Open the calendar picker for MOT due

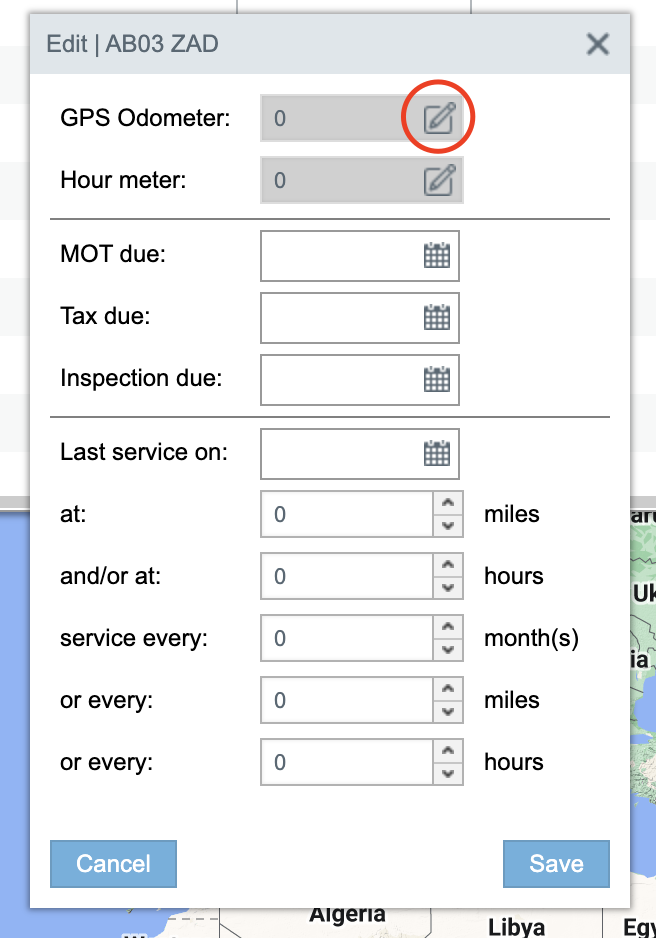[437, 256]
